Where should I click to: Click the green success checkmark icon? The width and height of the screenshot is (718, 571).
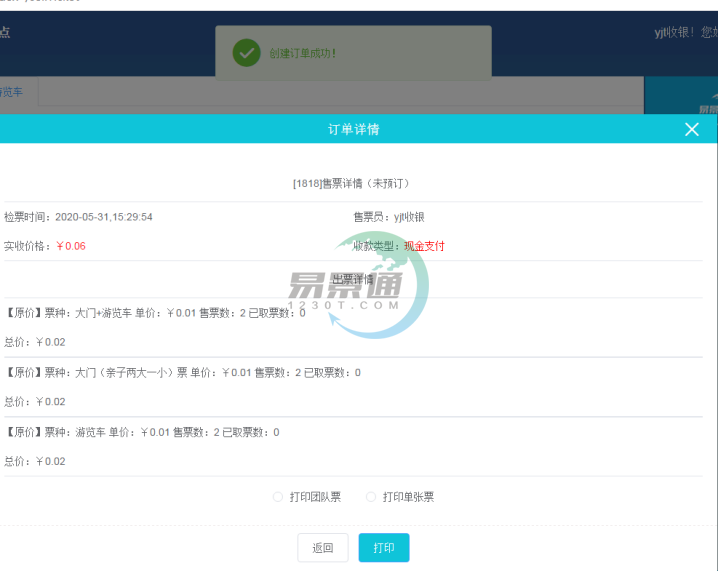click(246, 52)
